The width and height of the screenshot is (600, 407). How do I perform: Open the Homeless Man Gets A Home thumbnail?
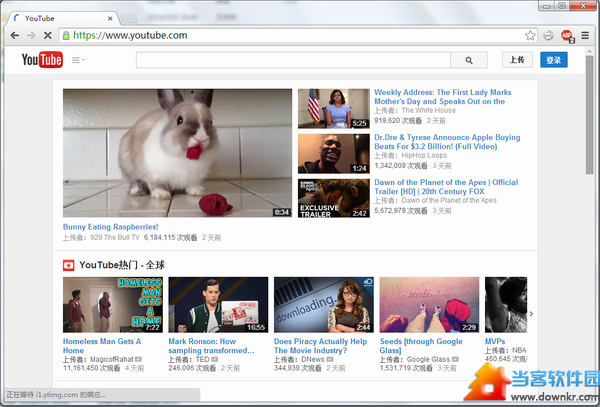[x=113, y=305]
